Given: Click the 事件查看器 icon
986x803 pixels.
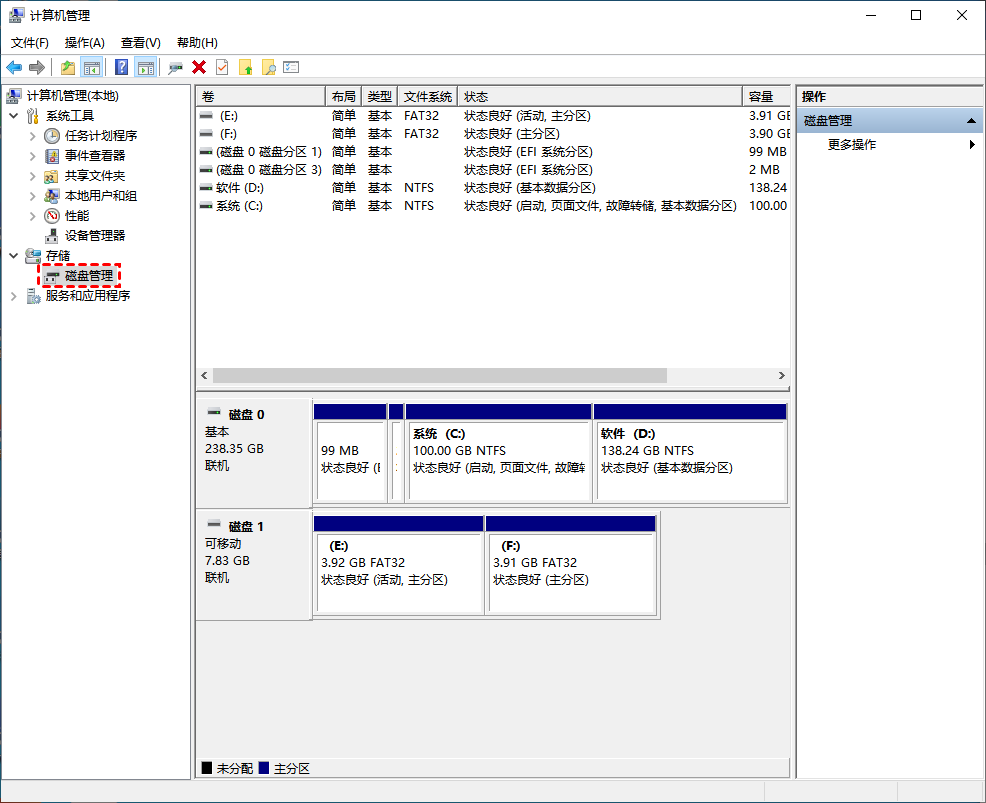Looking at the screenshot, I should [x=52, y=156].
